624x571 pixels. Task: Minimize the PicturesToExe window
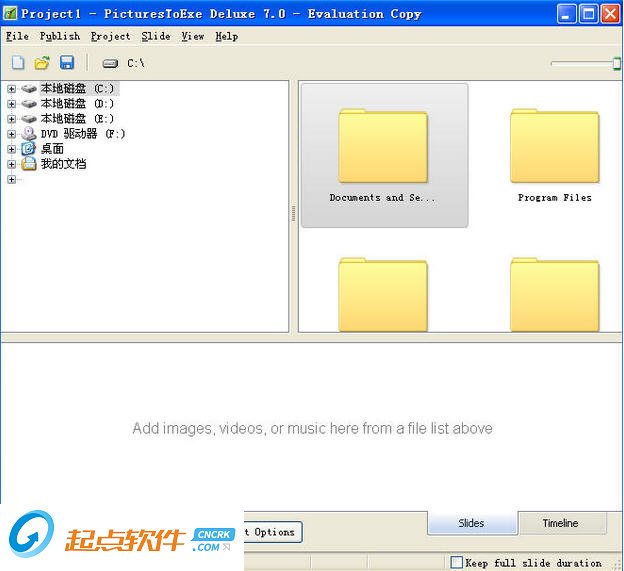coord(566,14)
